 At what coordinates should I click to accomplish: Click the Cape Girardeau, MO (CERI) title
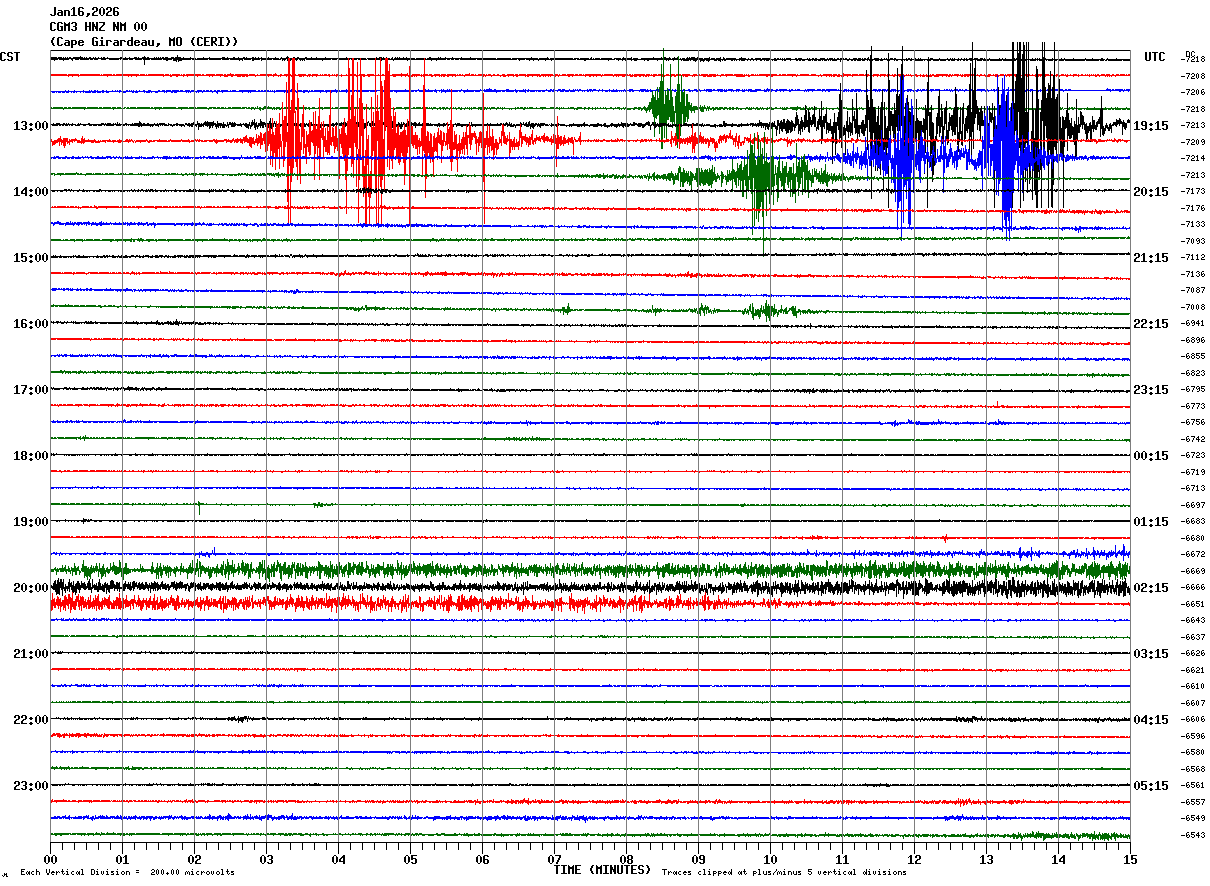144,42
